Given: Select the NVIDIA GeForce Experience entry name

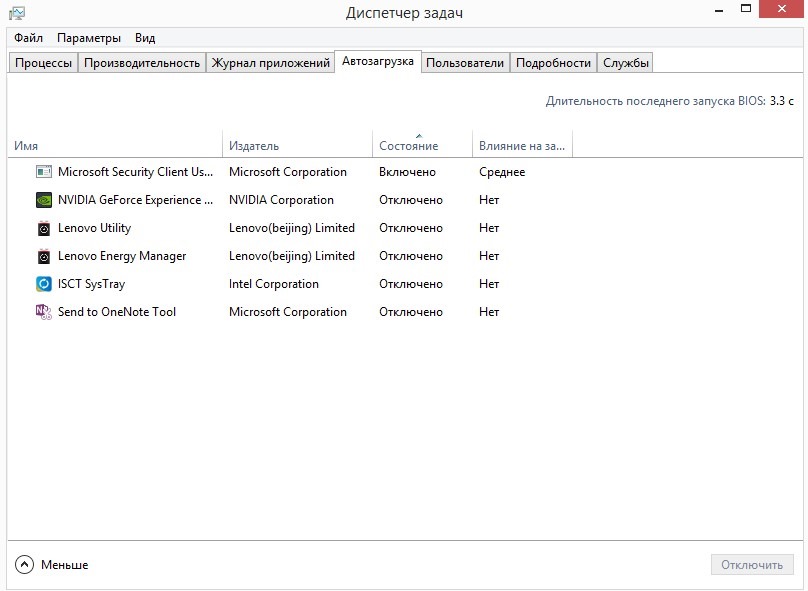Looking at the screenshot, I should [136, 200].
